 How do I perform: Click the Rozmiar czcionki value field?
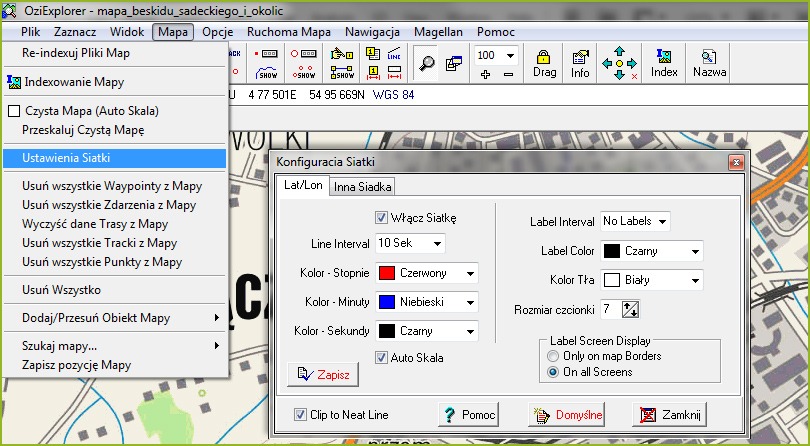coord(611,310)
